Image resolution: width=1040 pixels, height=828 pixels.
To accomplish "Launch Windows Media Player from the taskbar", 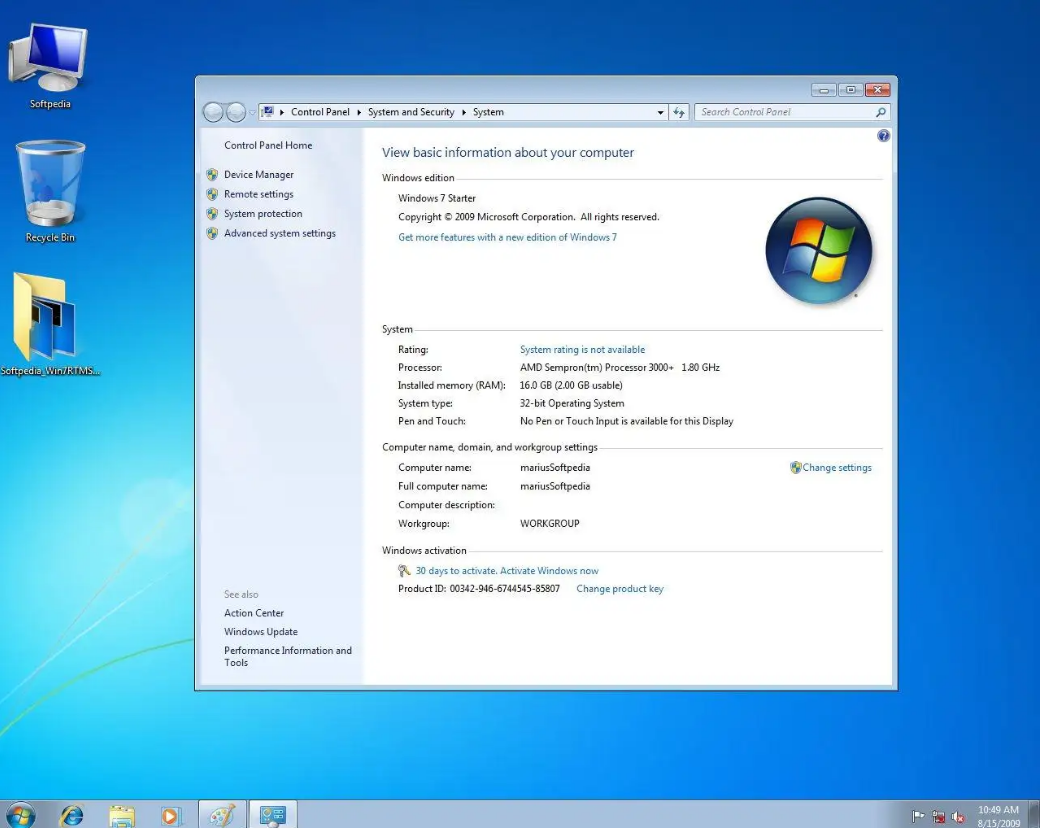I will pos(170,815).
